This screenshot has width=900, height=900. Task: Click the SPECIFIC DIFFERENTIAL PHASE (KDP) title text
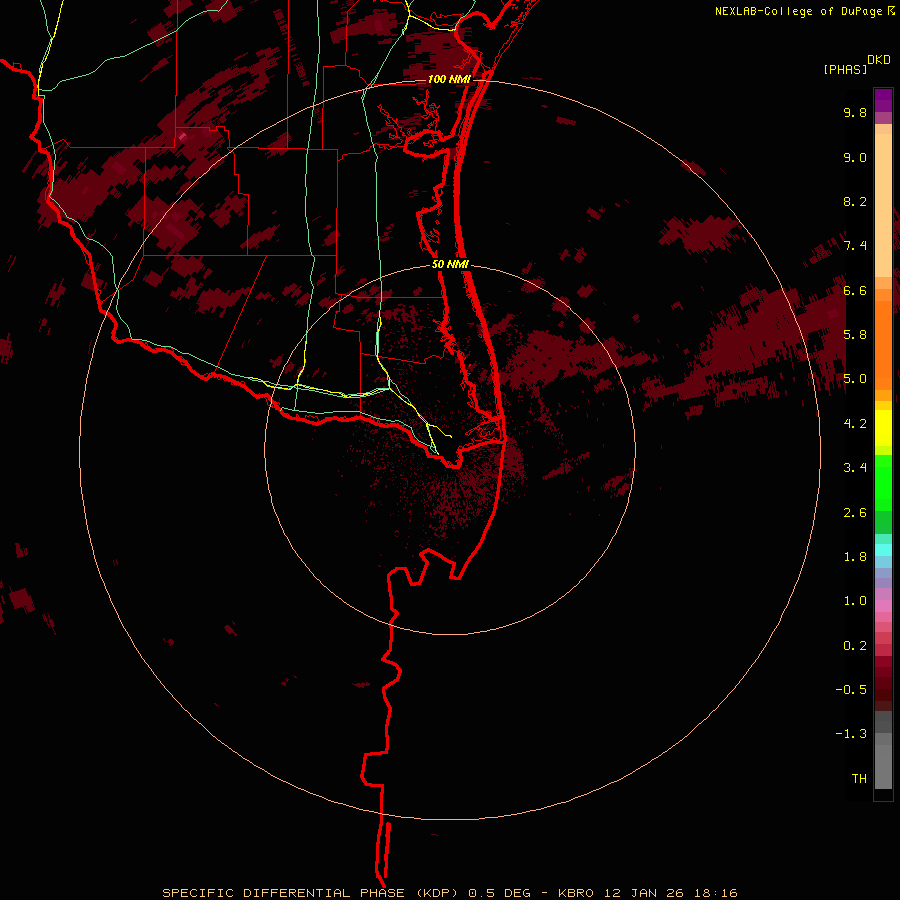click(x=313, y=893)
